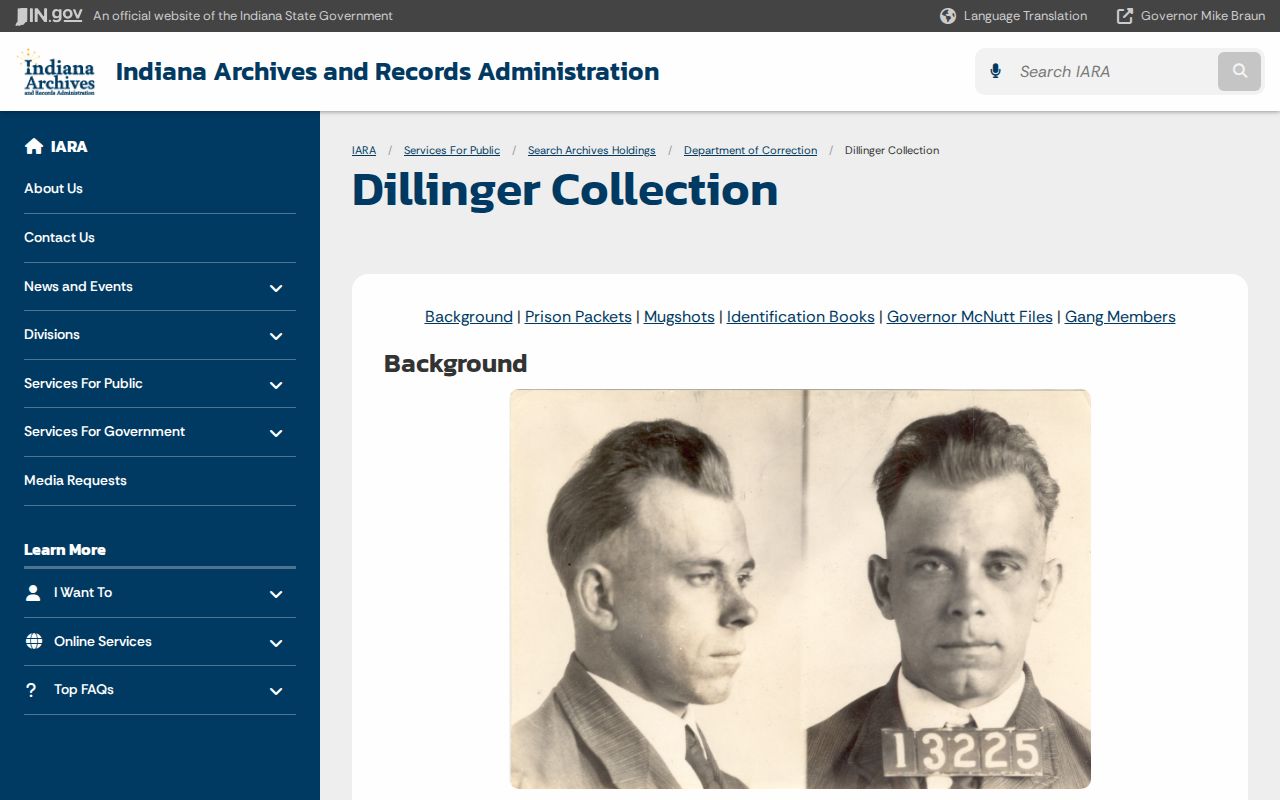This screenshot has width=1280, height=800.
Task: Click the IARA home icon in sidebar
Action: [x=34, y=146]
